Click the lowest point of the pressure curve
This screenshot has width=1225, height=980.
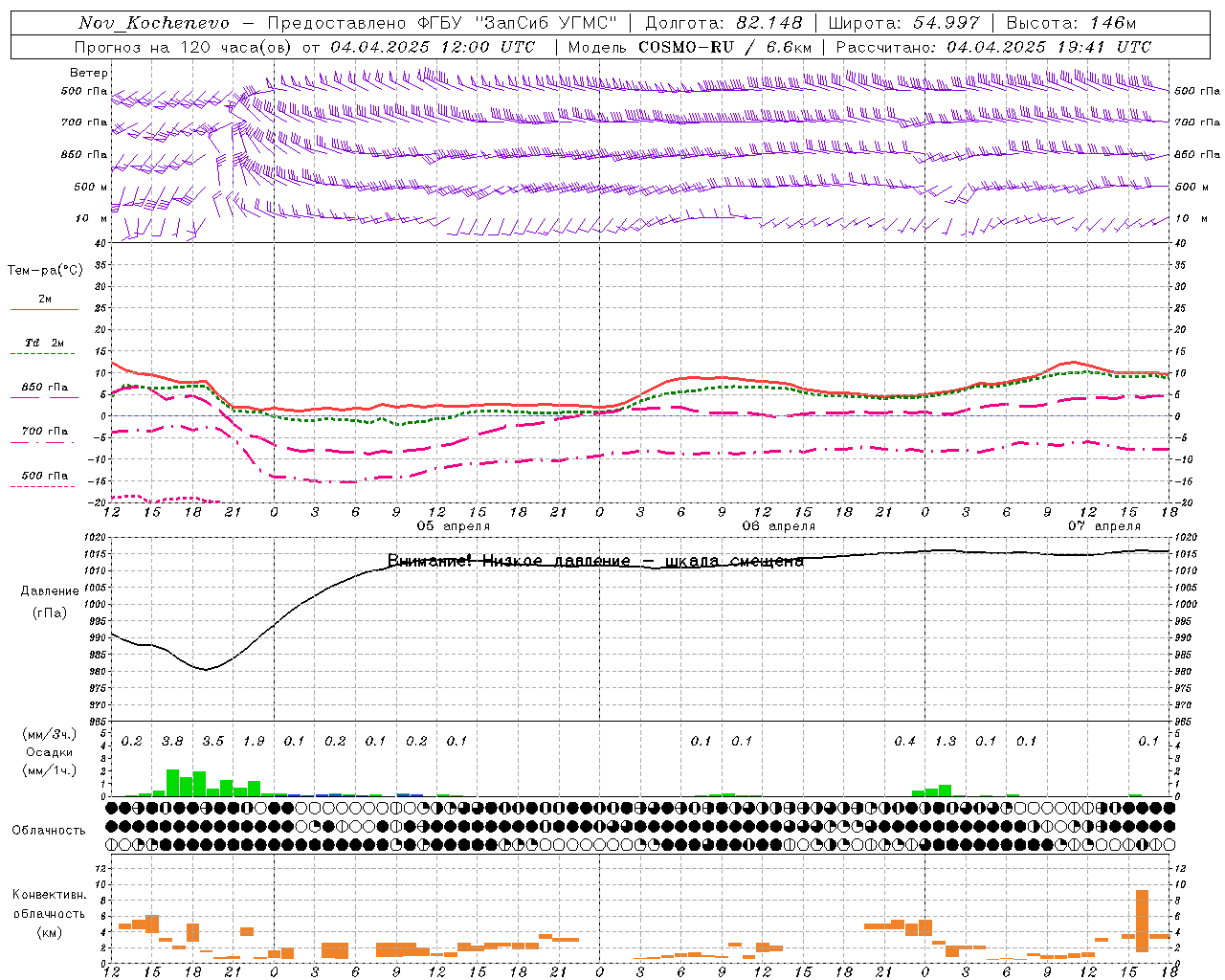205,669
